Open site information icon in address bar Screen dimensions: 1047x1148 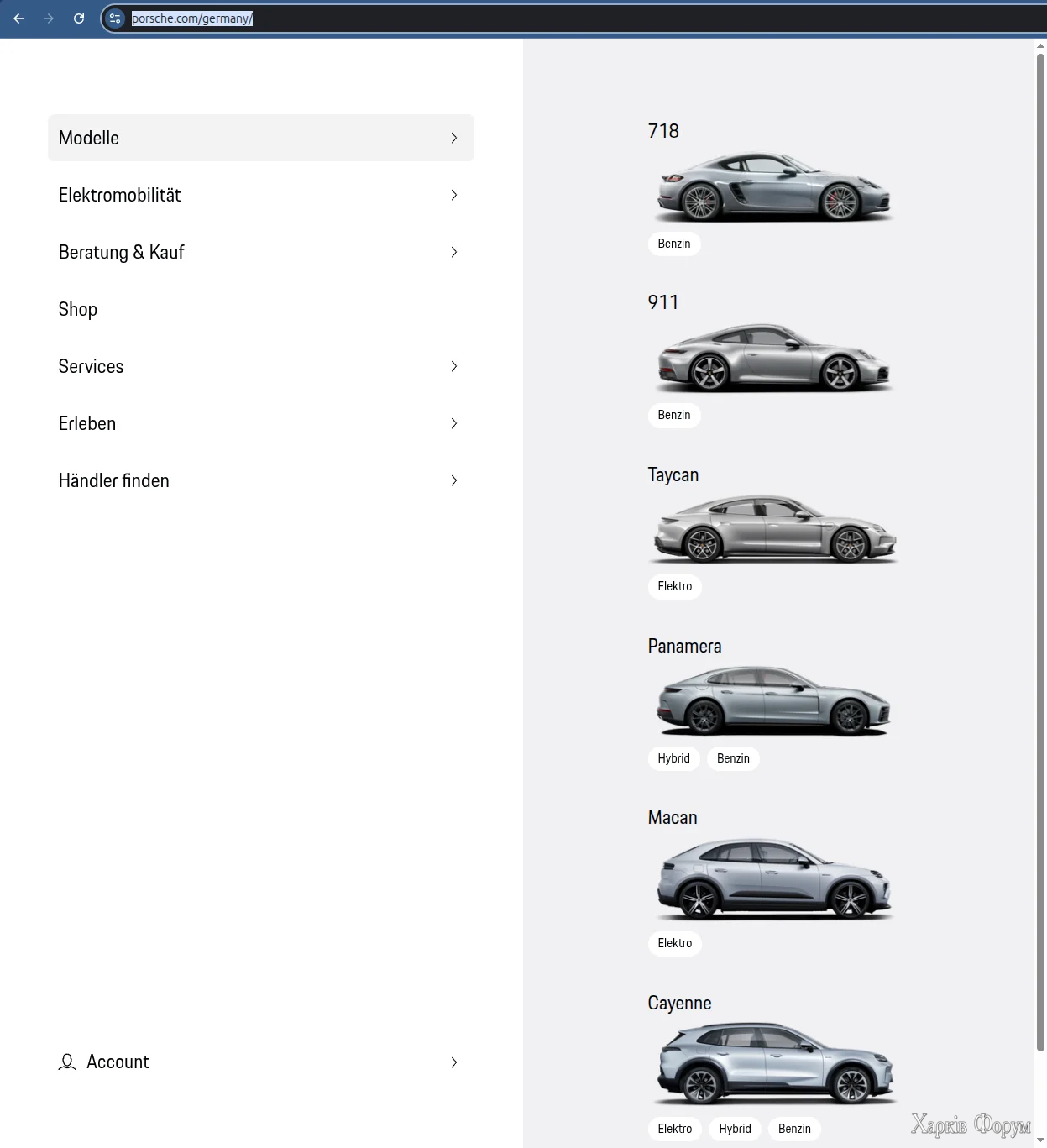pos(115,18)
